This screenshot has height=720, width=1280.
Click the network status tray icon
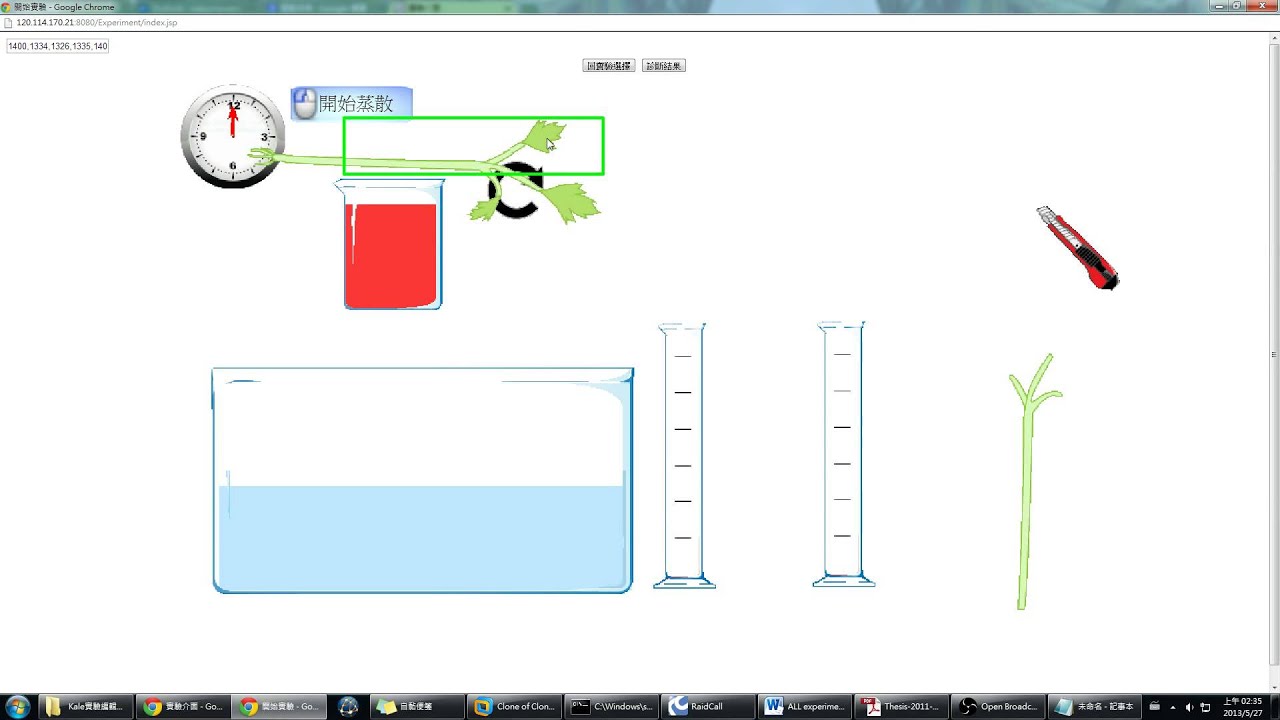point(1205,707)
